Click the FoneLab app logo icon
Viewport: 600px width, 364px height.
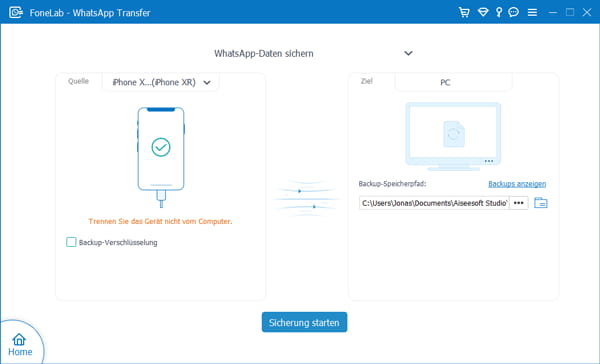(16, 12)
